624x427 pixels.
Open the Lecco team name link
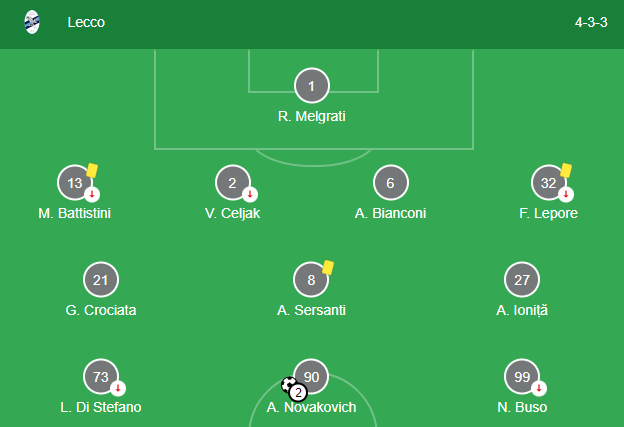pos(86,22)
